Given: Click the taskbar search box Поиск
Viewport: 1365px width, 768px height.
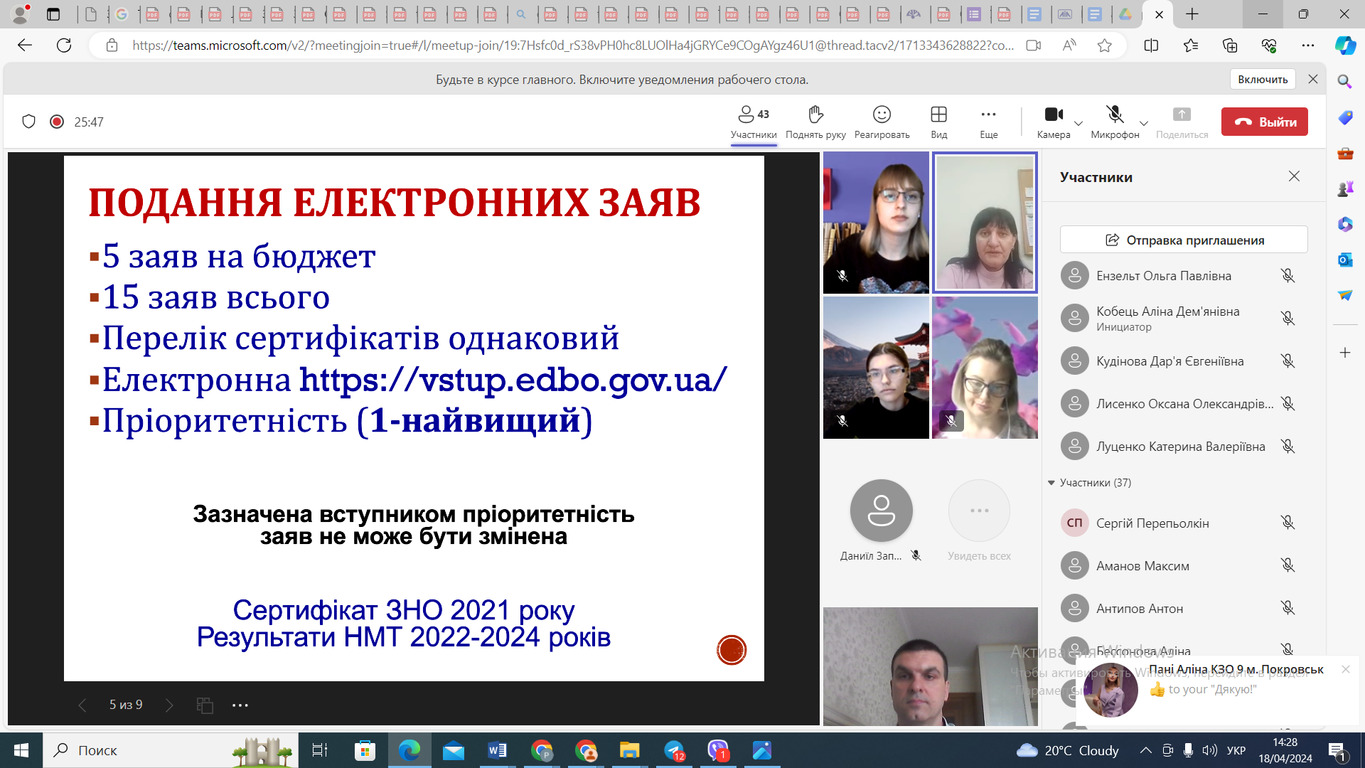Looking at the screenshot, I should 170,750.
